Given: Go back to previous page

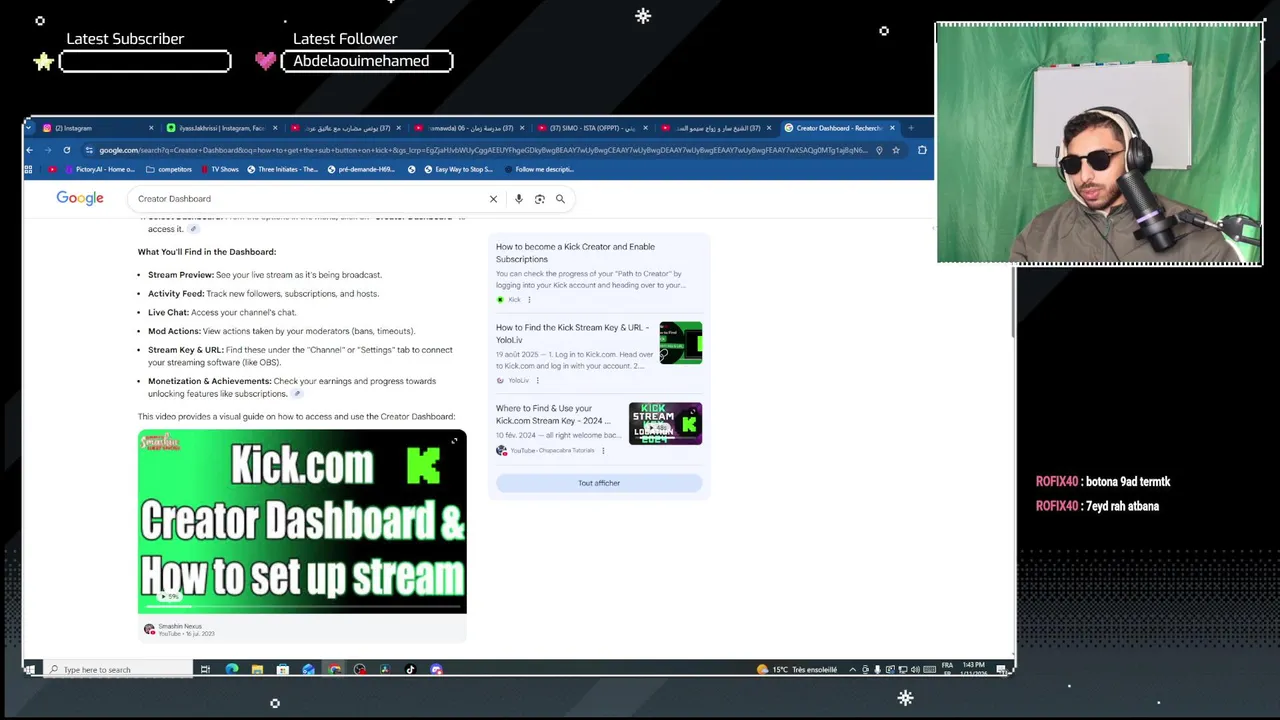Looking at the screenshot, I should [x=30, y=150].
